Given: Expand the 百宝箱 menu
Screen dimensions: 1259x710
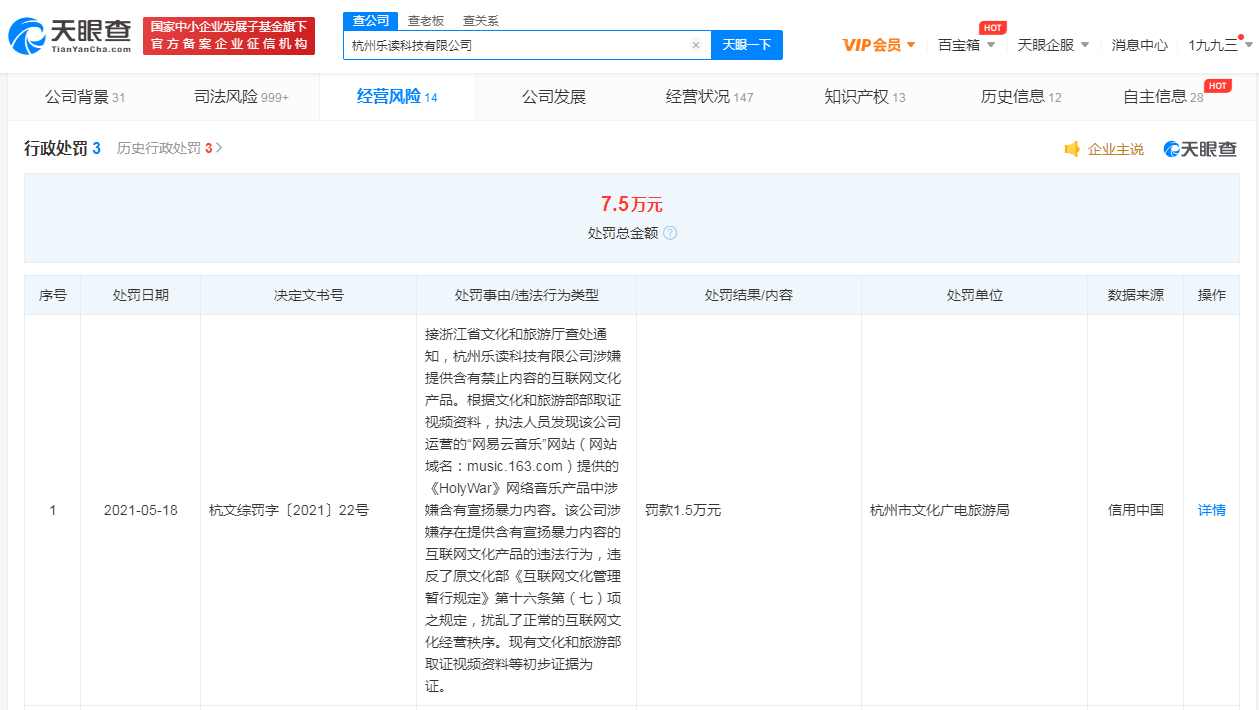Looking at the screenshot, I should [966, 45].
